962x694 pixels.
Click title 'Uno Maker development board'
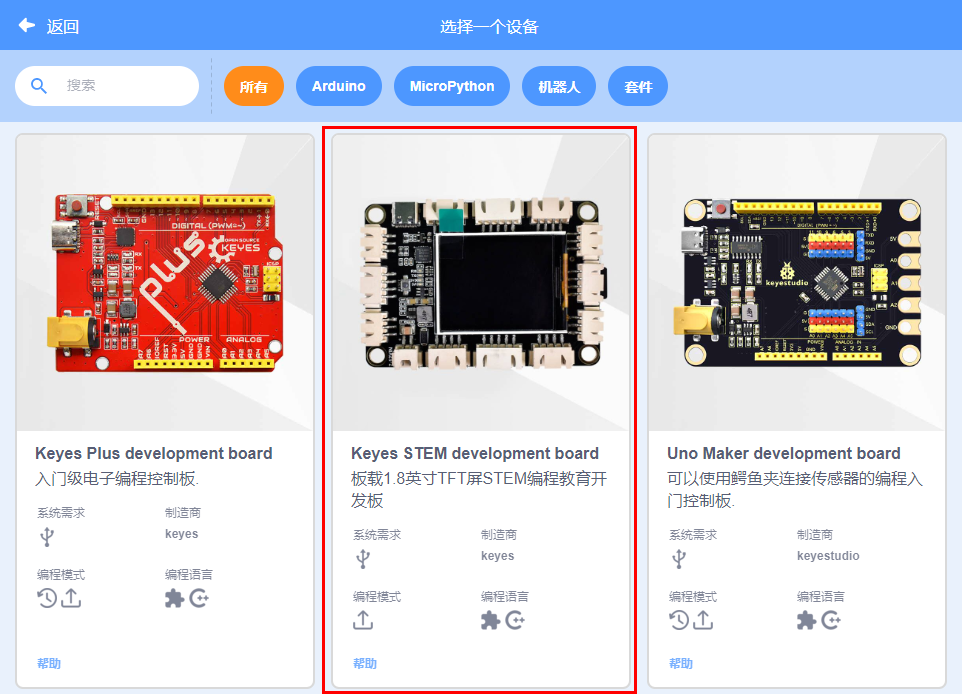[784, 453]
